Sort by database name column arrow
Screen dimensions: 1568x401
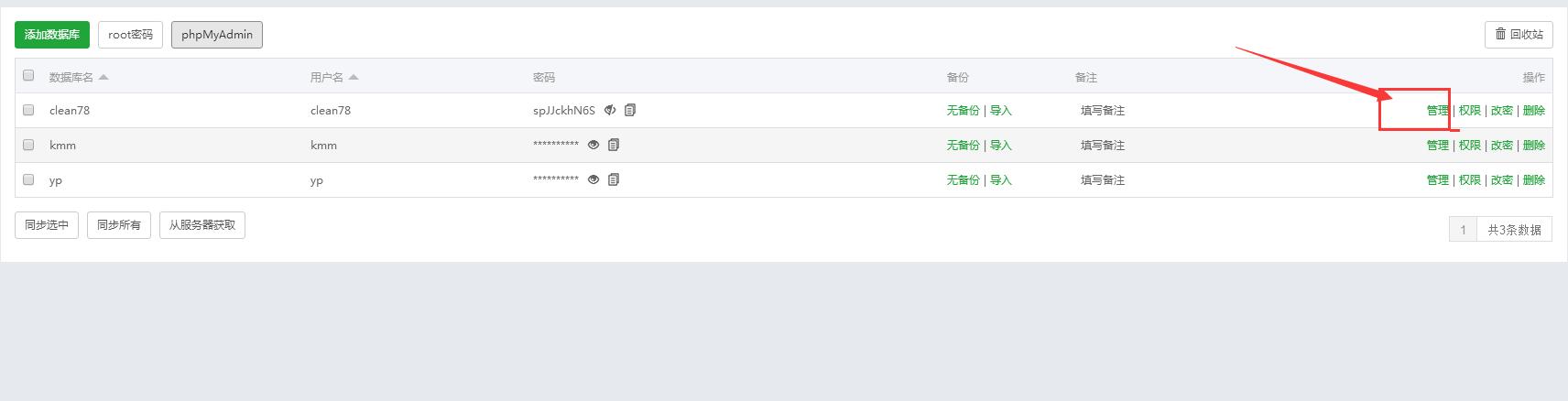[103, 77]
